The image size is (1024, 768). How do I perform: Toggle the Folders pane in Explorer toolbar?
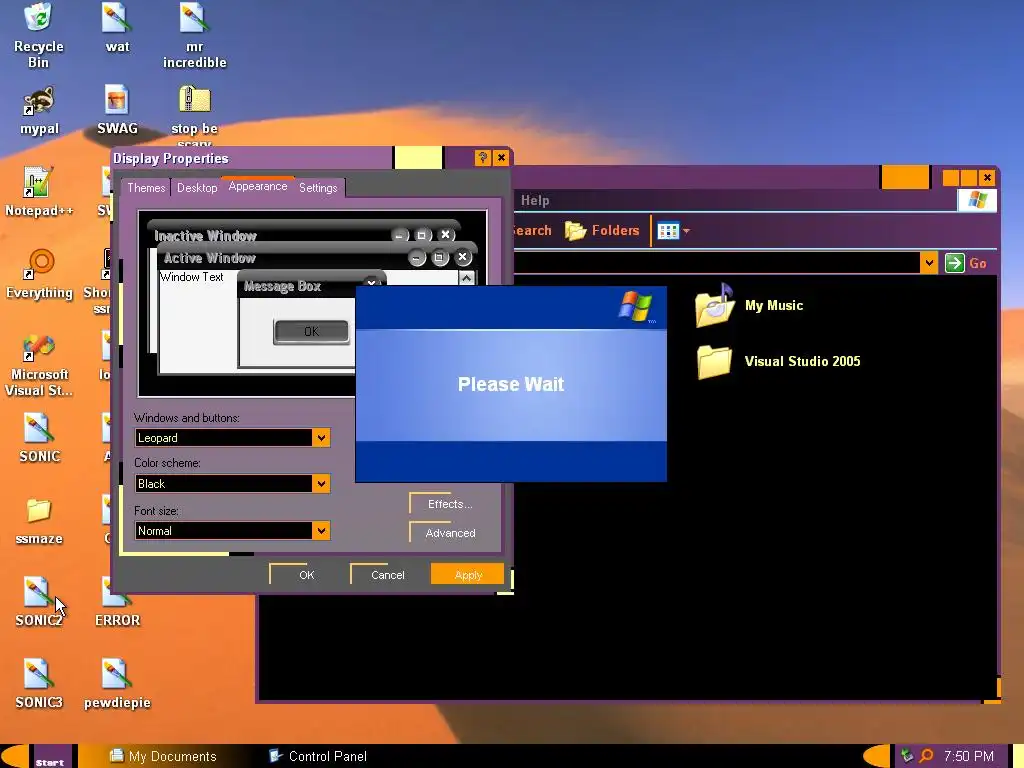tap(602, 231)
